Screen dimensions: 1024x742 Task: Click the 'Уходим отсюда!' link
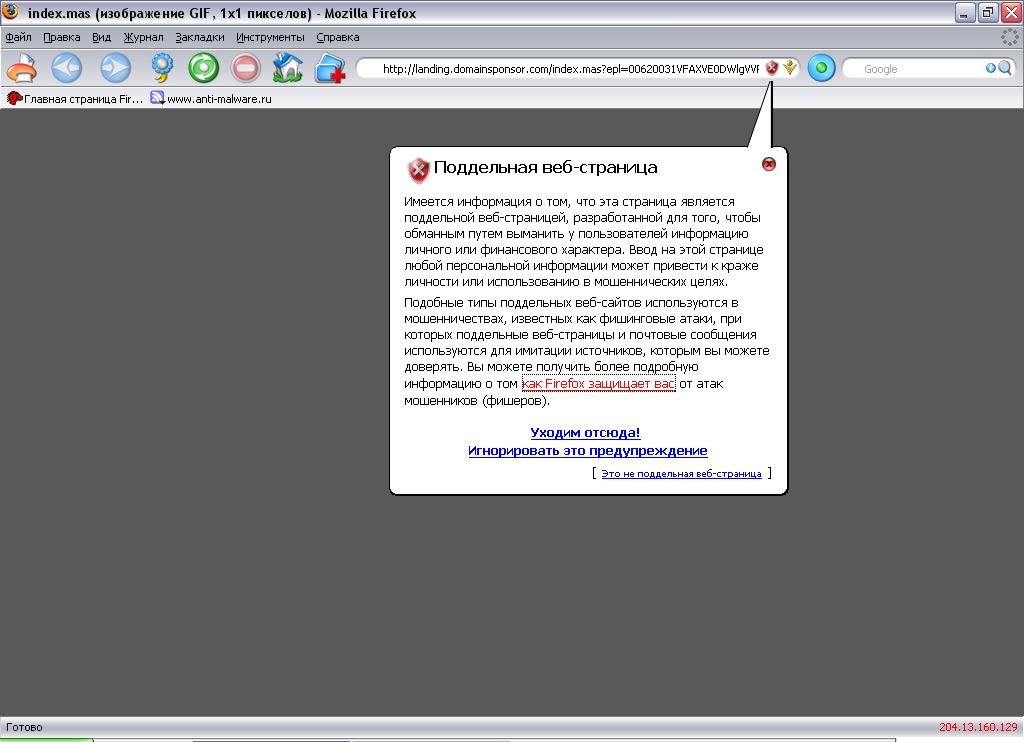click(x=585, y=432)
